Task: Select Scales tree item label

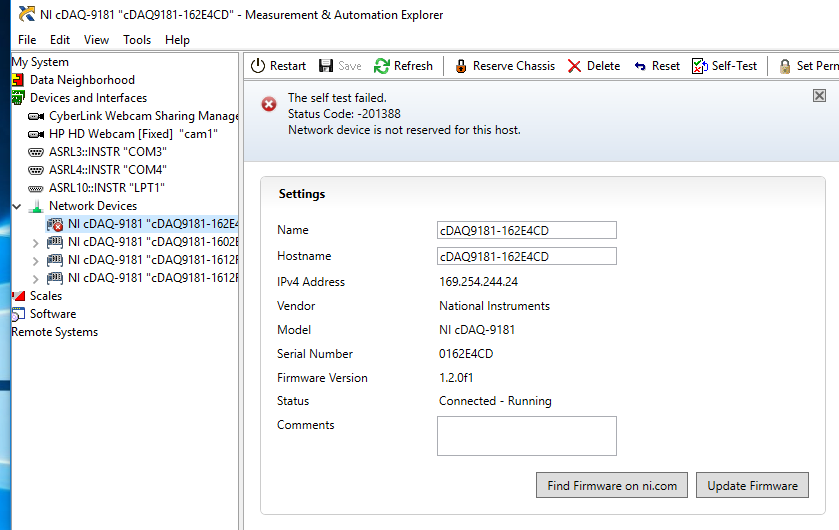Action: click(x=46, y=296)
